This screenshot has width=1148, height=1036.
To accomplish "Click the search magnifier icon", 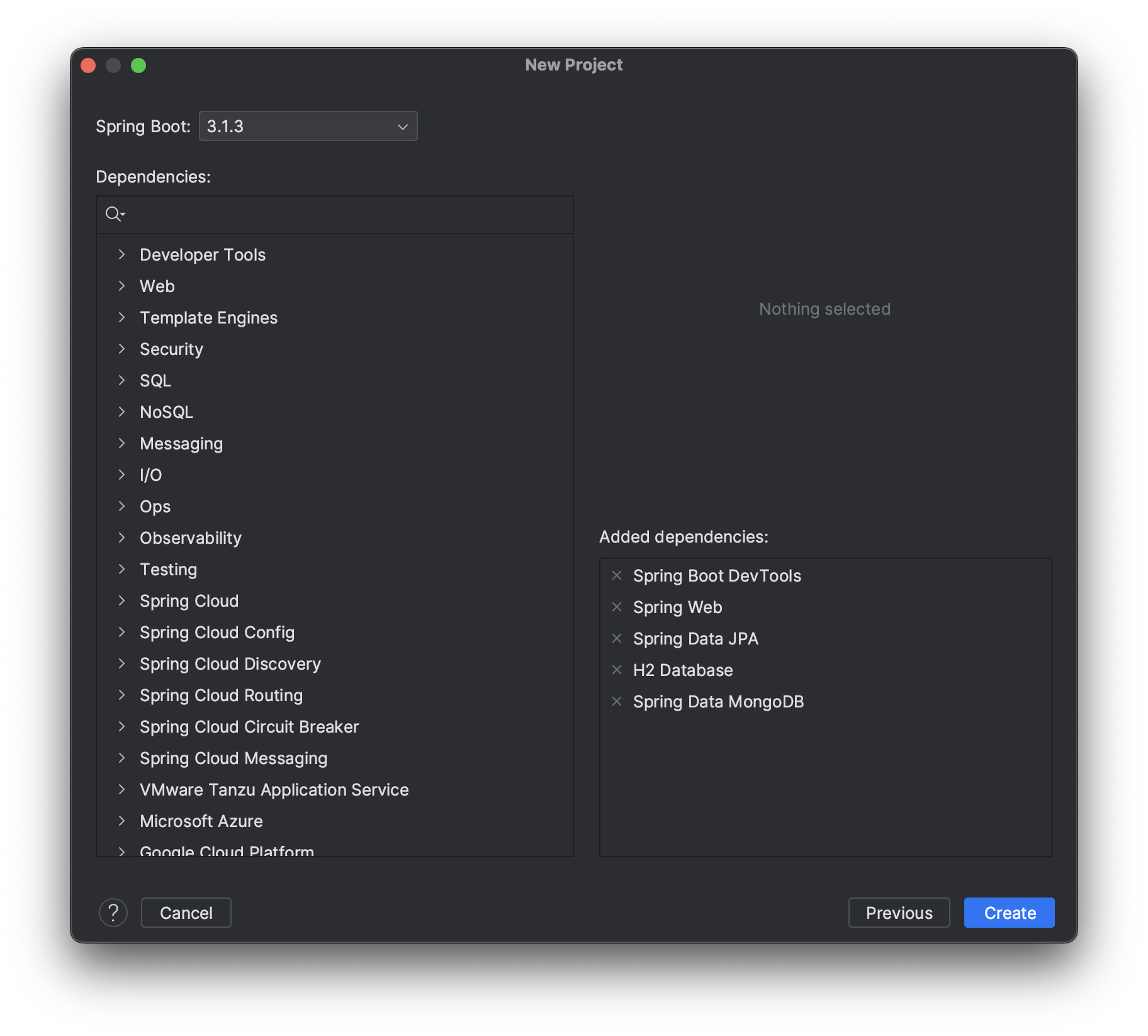I will click(115, 214).
